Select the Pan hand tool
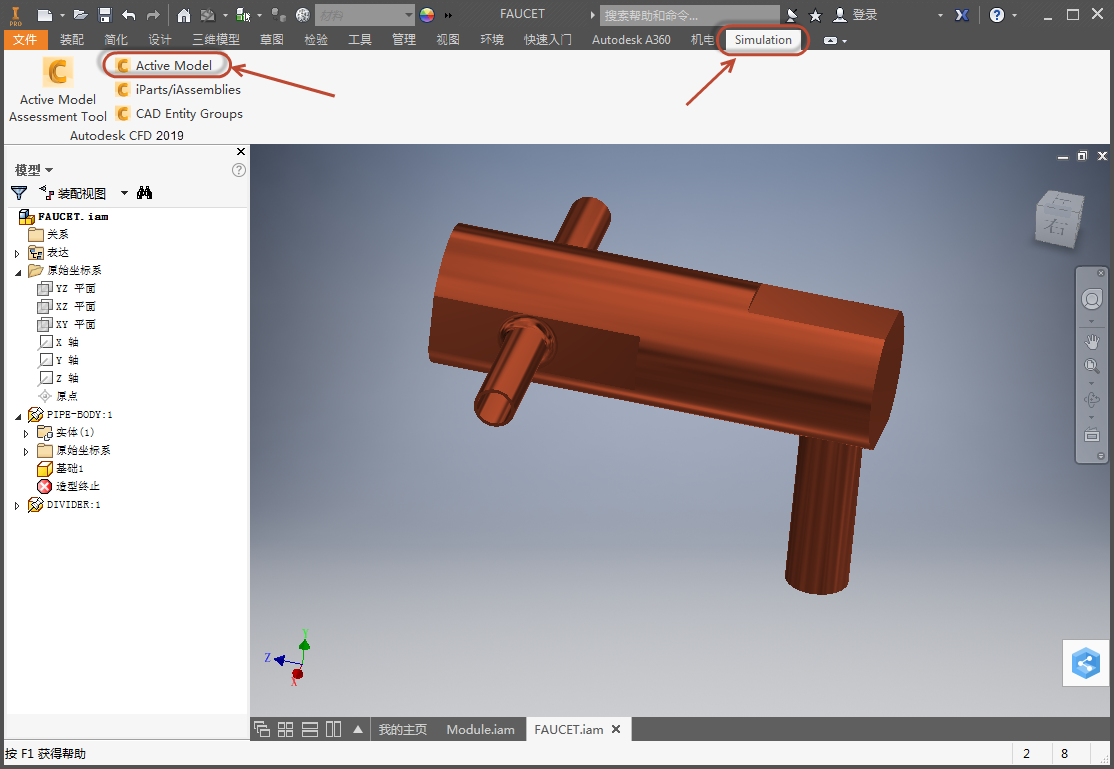 pyautogui.click(x=1092, y=342)
